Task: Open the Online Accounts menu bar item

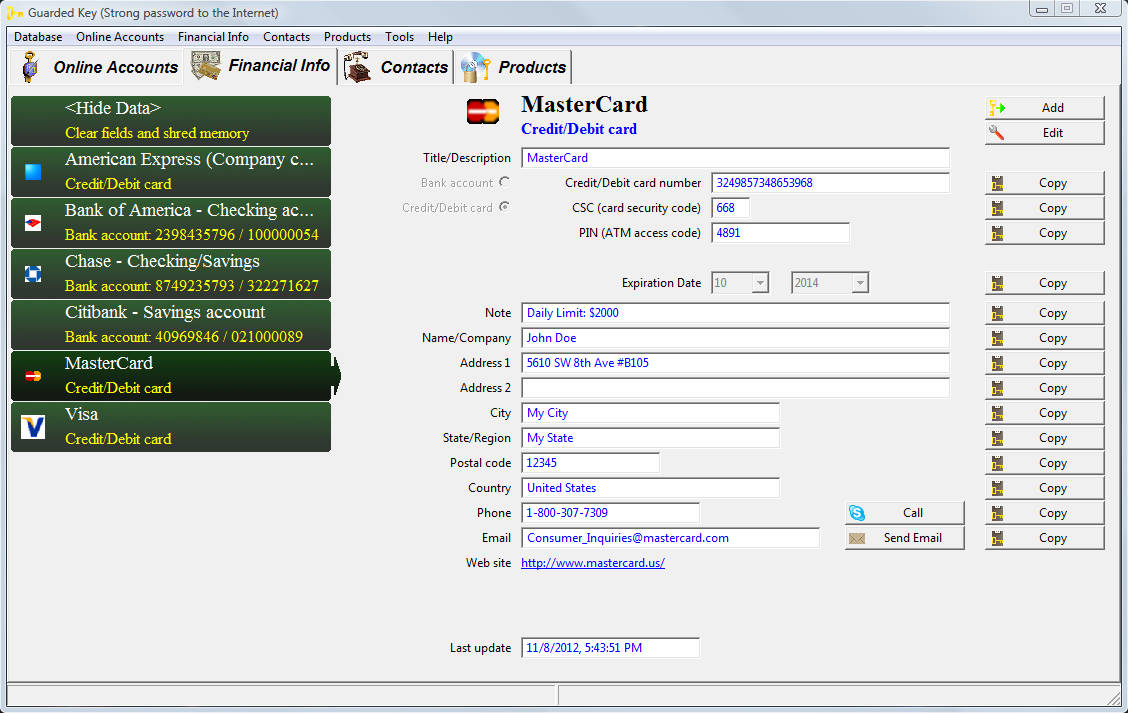Action: tap(120, 37)
